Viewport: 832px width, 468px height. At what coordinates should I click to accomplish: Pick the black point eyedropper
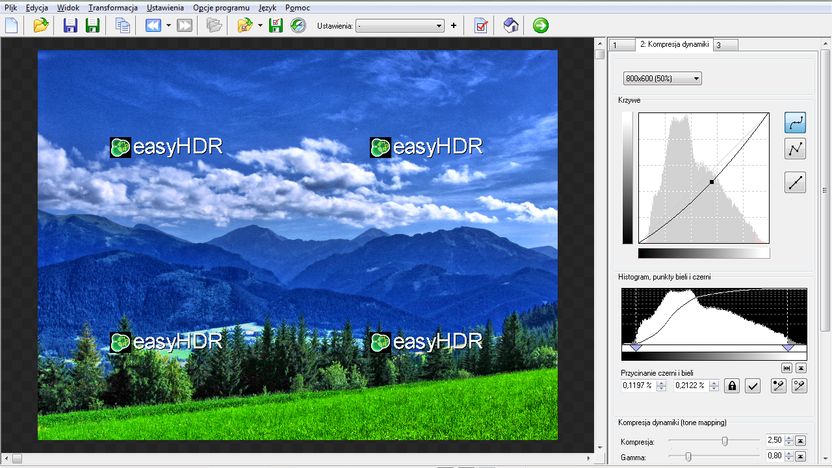[x=778, y=386]
